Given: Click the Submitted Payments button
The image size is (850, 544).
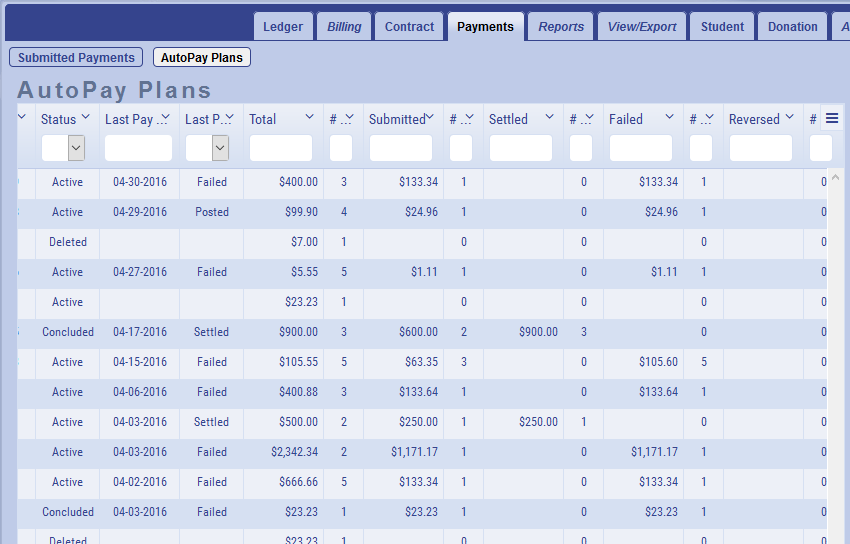Looking at the screenshot, I should (76, 58).
